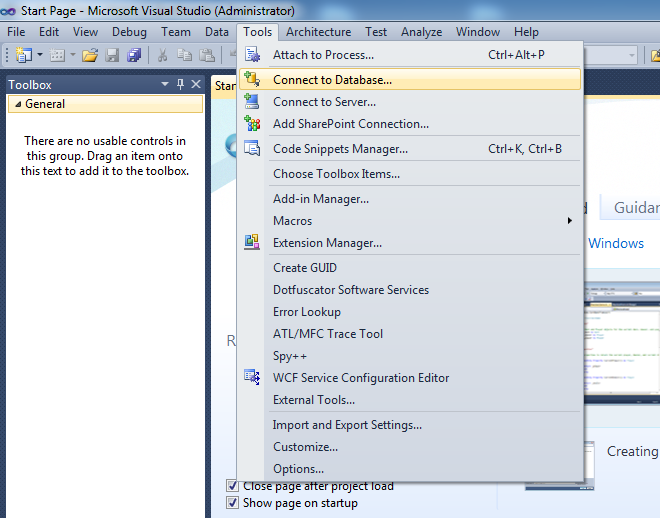Screen dimensions: 660x518
Task: Close the open Tools menu
Action: tap(257, 32)
